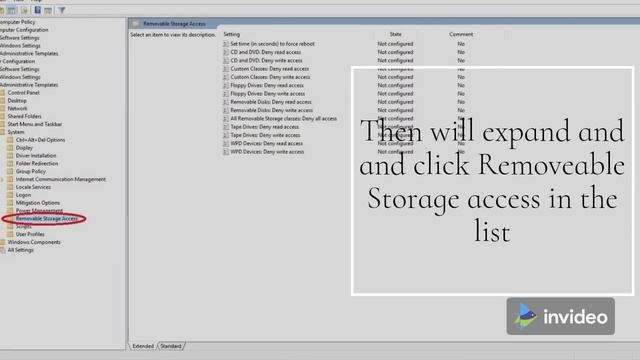Select the Network tree node
Viewport: 640px width, 360px height.
tap(18, 109)
